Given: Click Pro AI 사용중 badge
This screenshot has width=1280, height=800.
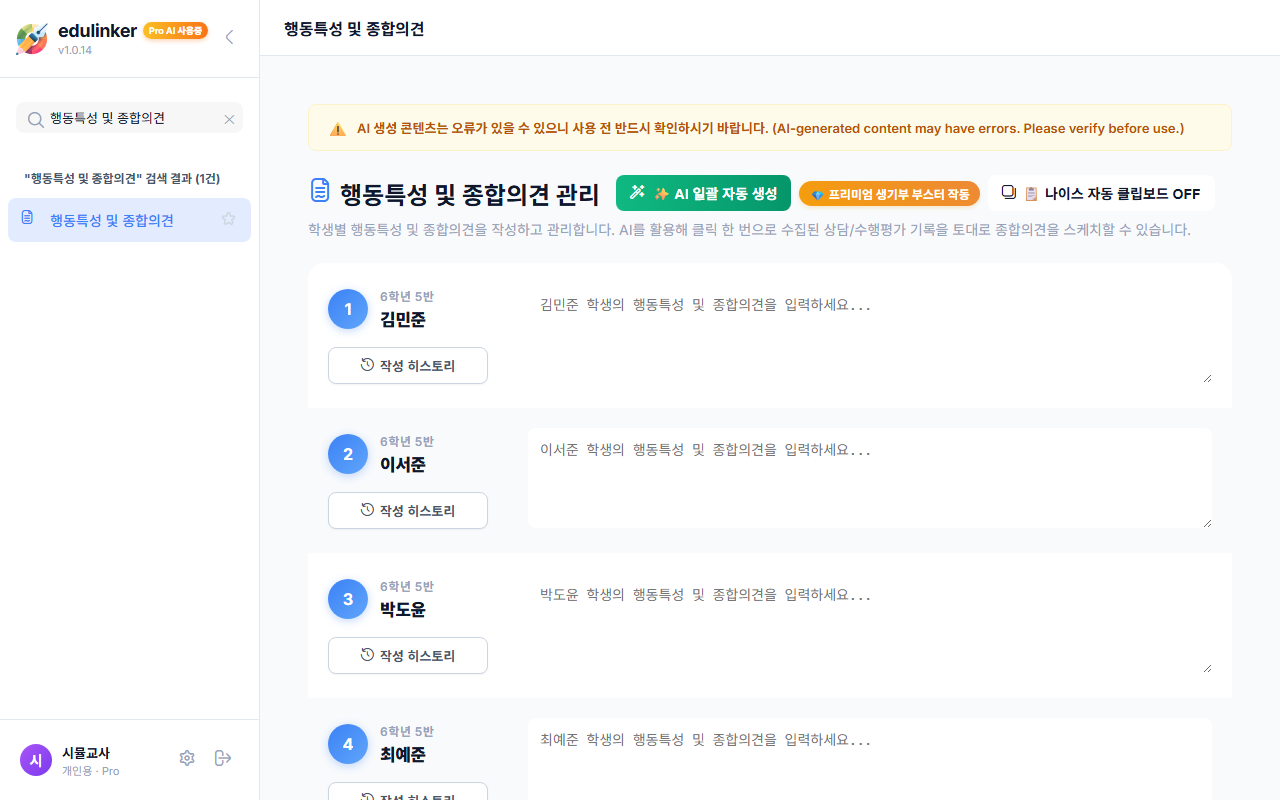Looking at the screenshot, I should (175, 31).
